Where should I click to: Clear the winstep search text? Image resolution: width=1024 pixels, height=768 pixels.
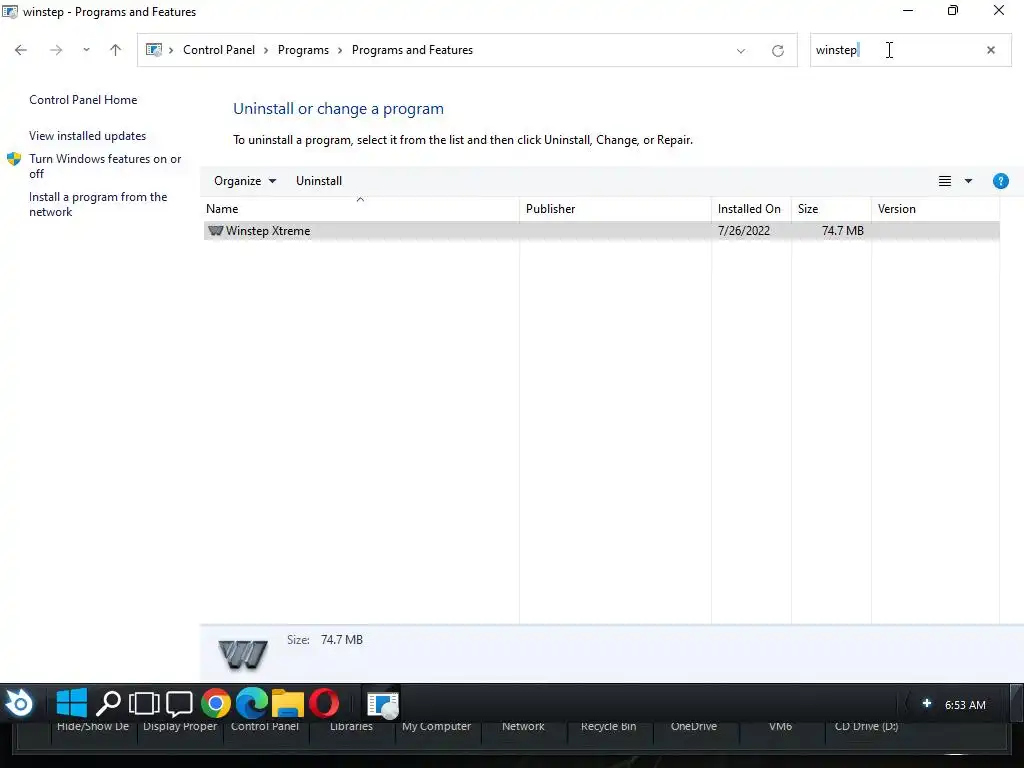[x=991, y=50]
